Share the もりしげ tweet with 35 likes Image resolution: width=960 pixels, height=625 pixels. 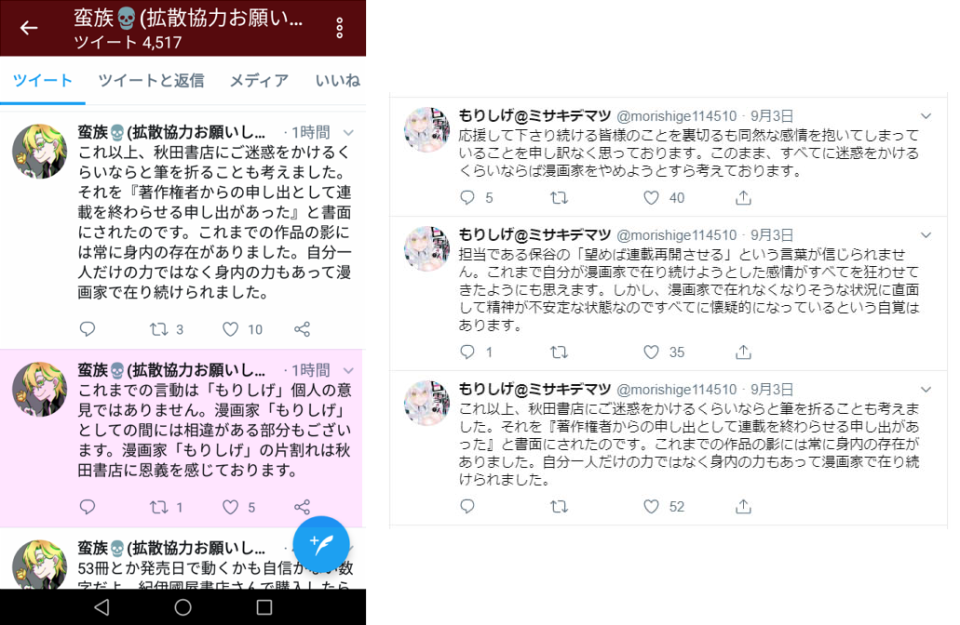[743, 352]
